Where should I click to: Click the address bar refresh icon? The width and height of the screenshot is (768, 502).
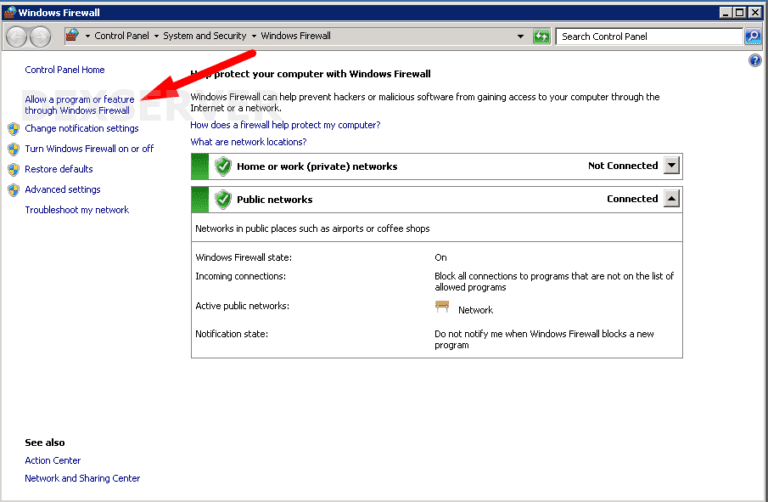pos(541,36)
